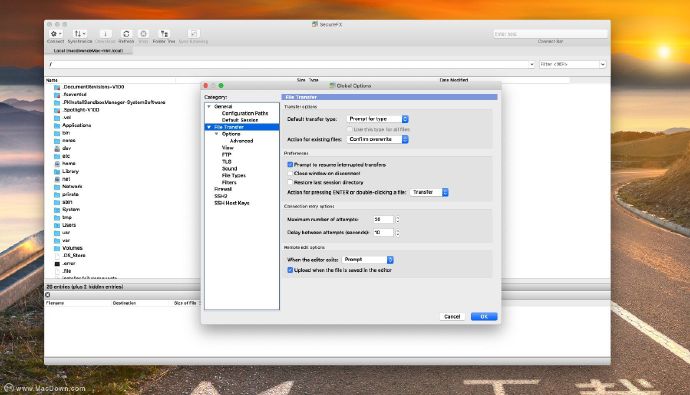The height and width of the screenshot is (395, 690).
Task: Click the Applications folder icon
Action: 57,125
